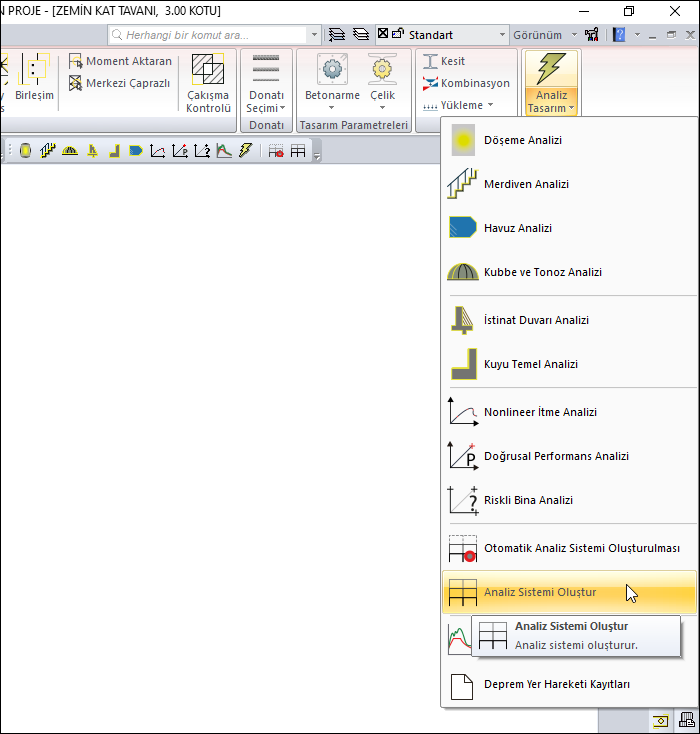This screenshot has height=734, width=700.
Task: Click the Kombinasyon button
Action: [x=466, y=83]
